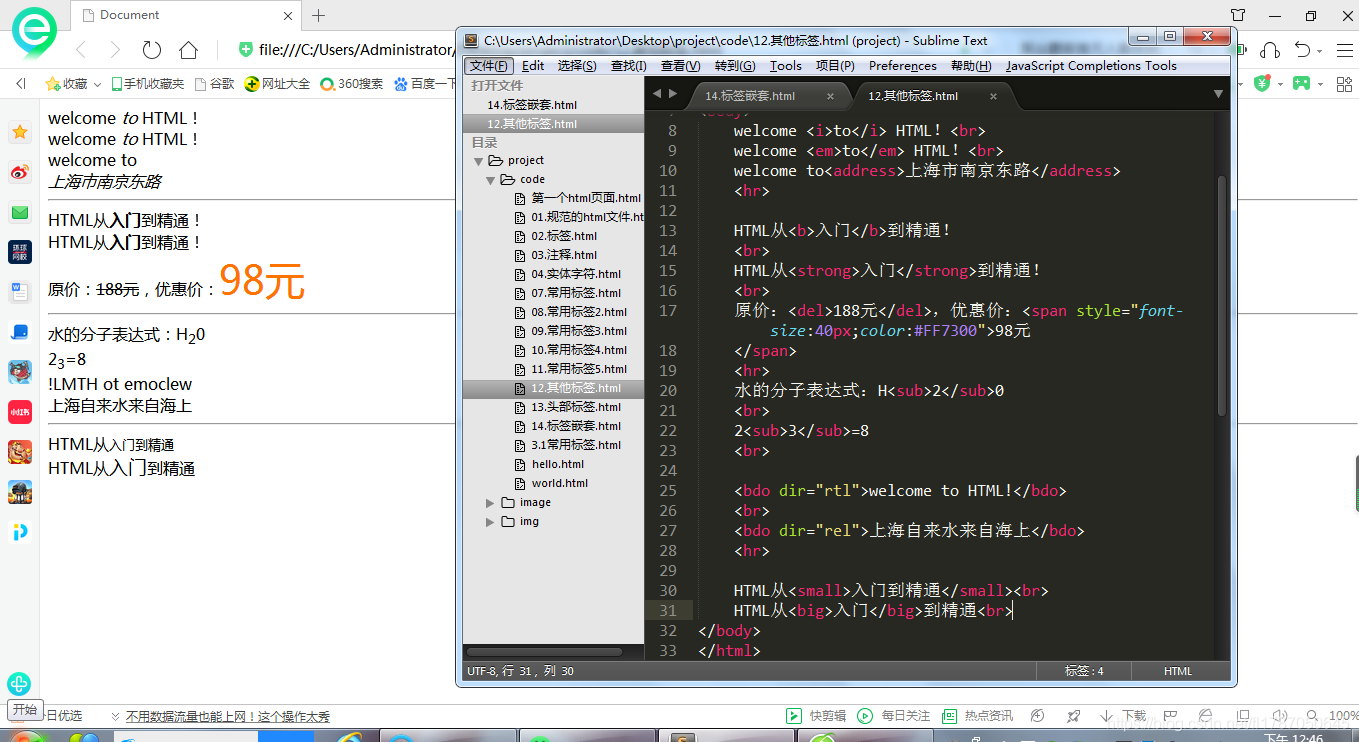This screenshot has width=1359, height=742.
Task: Go back in 360 browser
Action: [81, 49]
